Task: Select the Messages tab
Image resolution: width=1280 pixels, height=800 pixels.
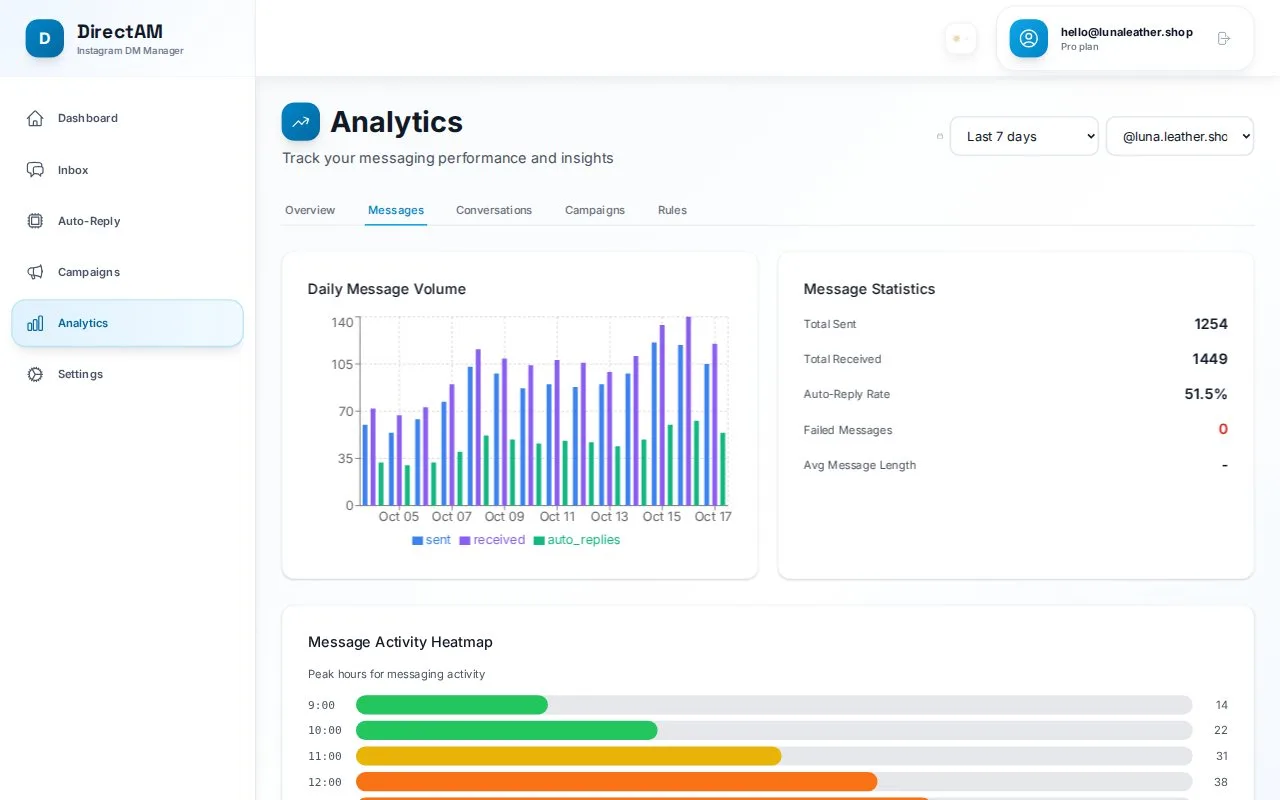Action: coord(396,210)
